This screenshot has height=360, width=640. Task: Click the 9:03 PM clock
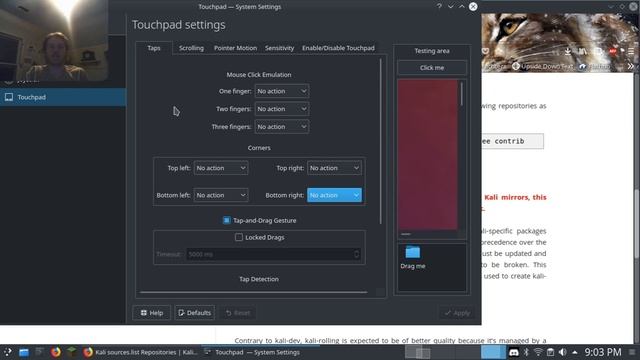[x=602, y=352]
